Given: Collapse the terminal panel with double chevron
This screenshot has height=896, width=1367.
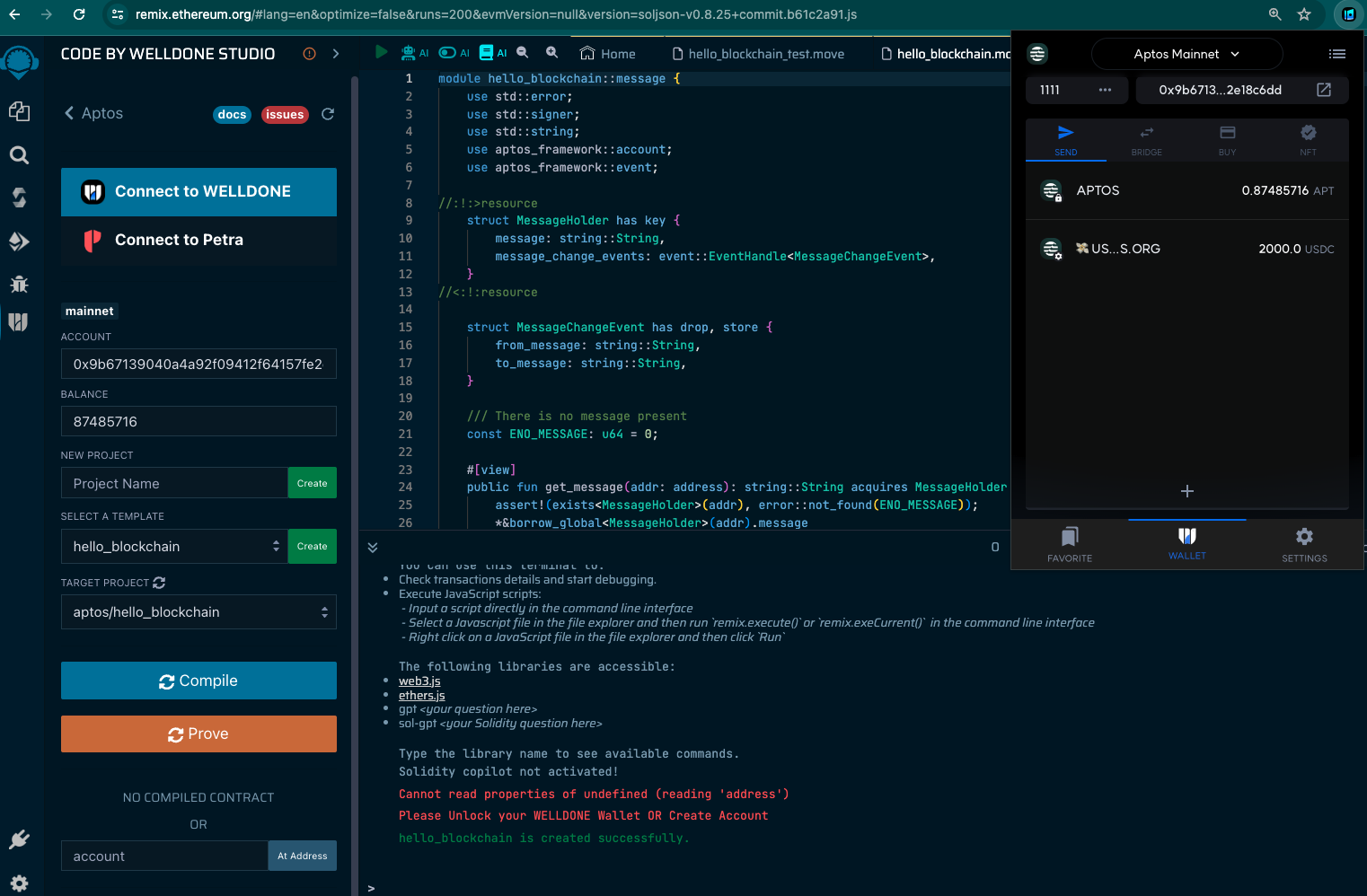Looking at the screenshot, I should [x=373, y=547].
